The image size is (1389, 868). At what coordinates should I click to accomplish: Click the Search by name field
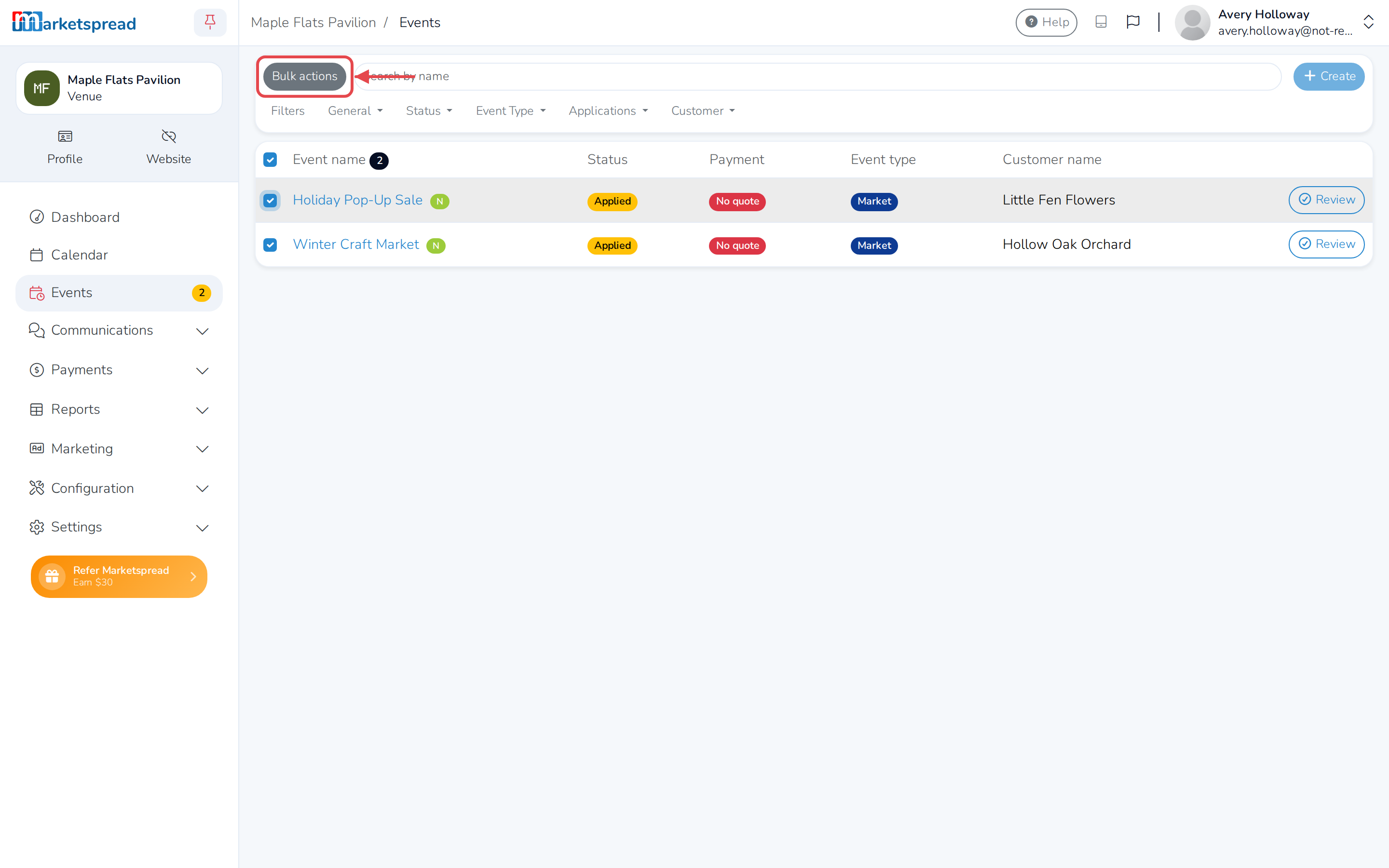[818, 76]
